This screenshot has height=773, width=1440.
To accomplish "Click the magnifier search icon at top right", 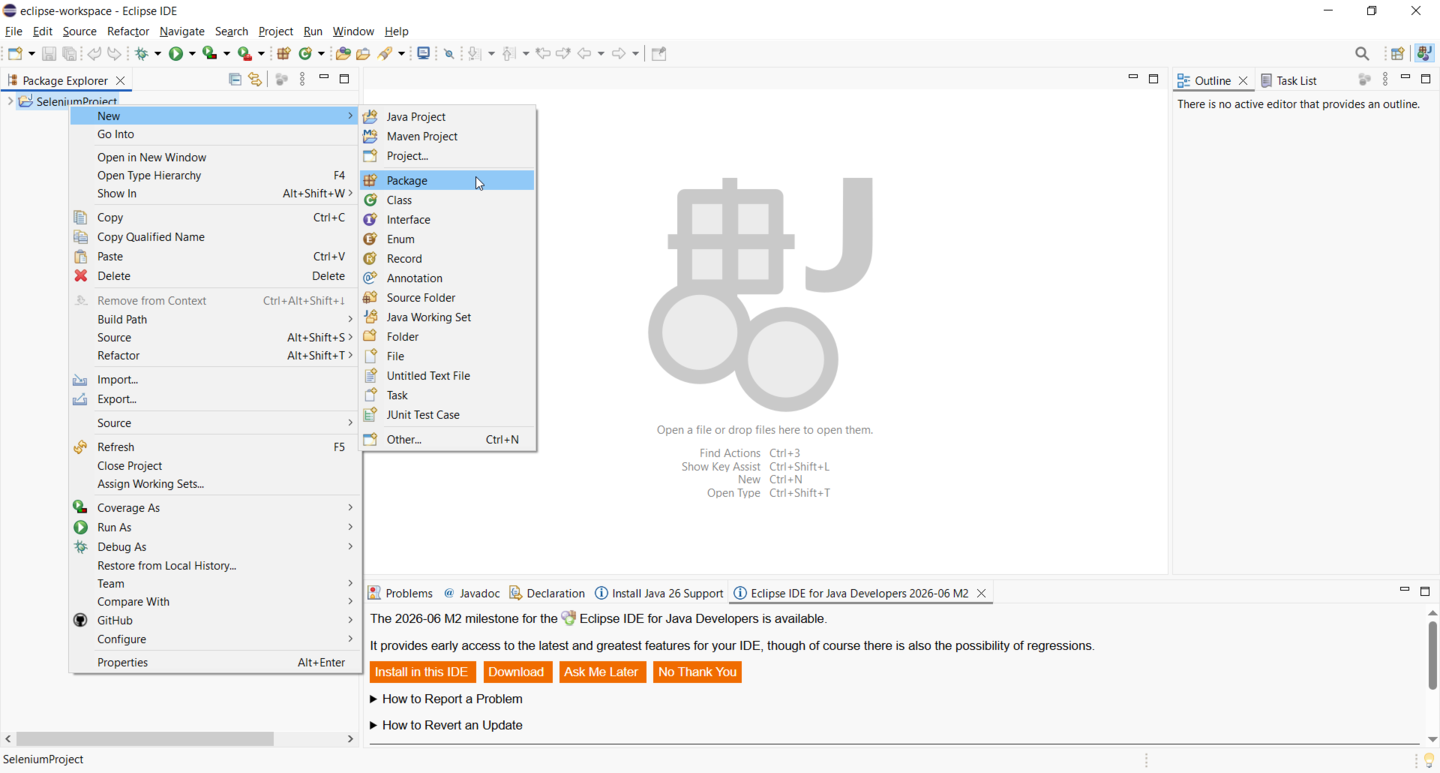I will click(x=1362, y=54).
